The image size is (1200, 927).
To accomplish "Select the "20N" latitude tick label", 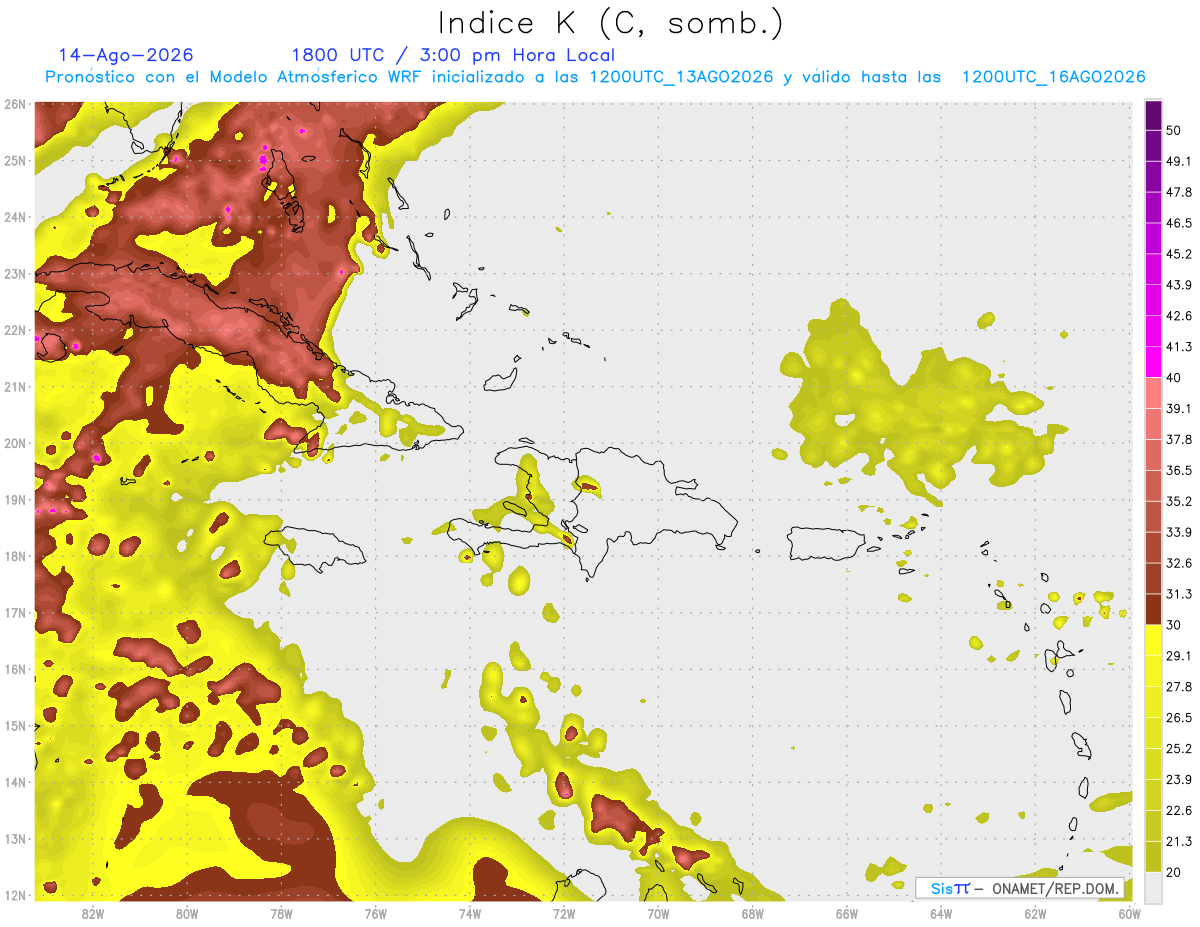I will [x=15, y=443].
